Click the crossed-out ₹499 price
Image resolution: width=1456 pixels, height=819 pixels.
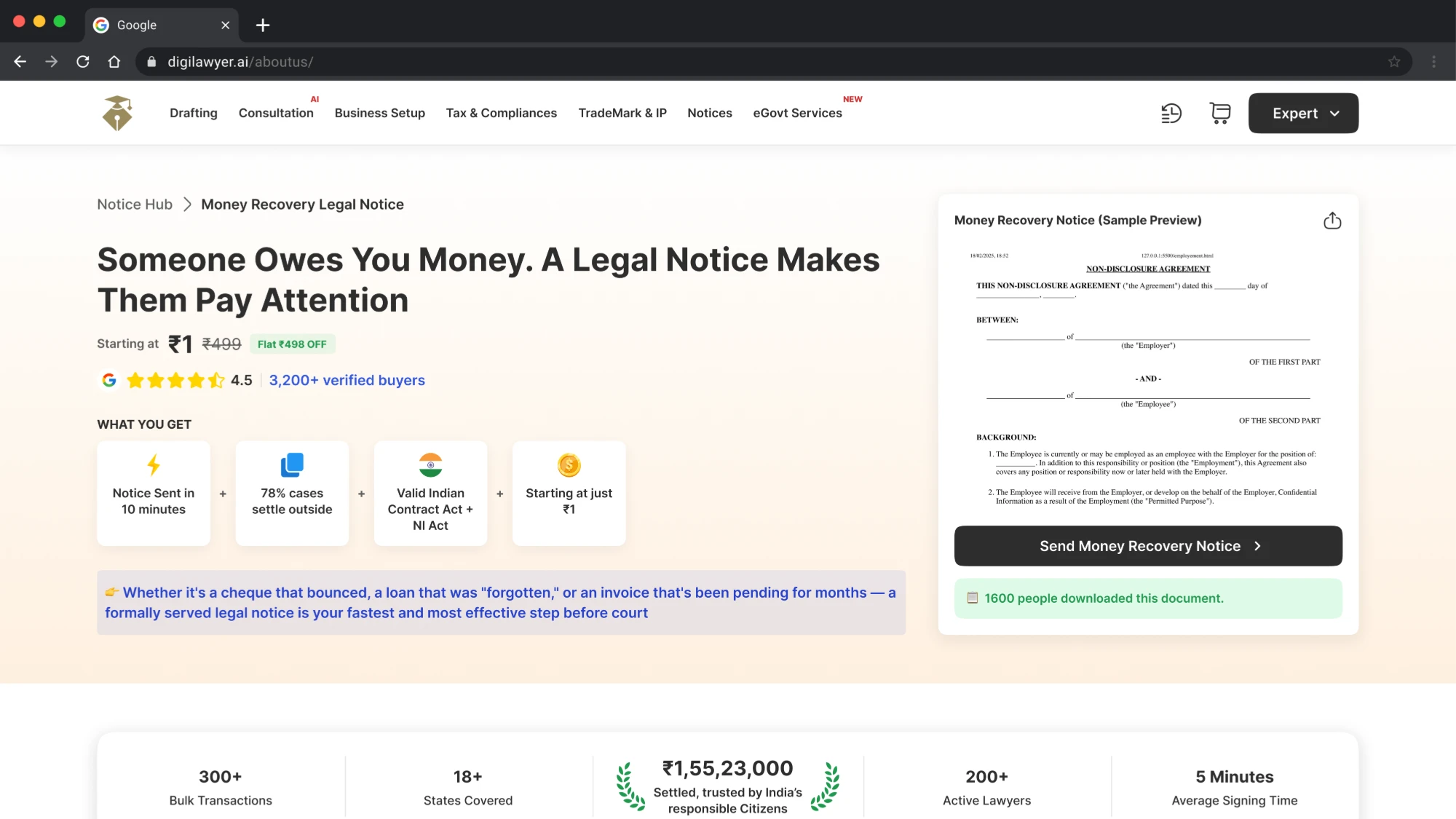[x=221, y=344]
